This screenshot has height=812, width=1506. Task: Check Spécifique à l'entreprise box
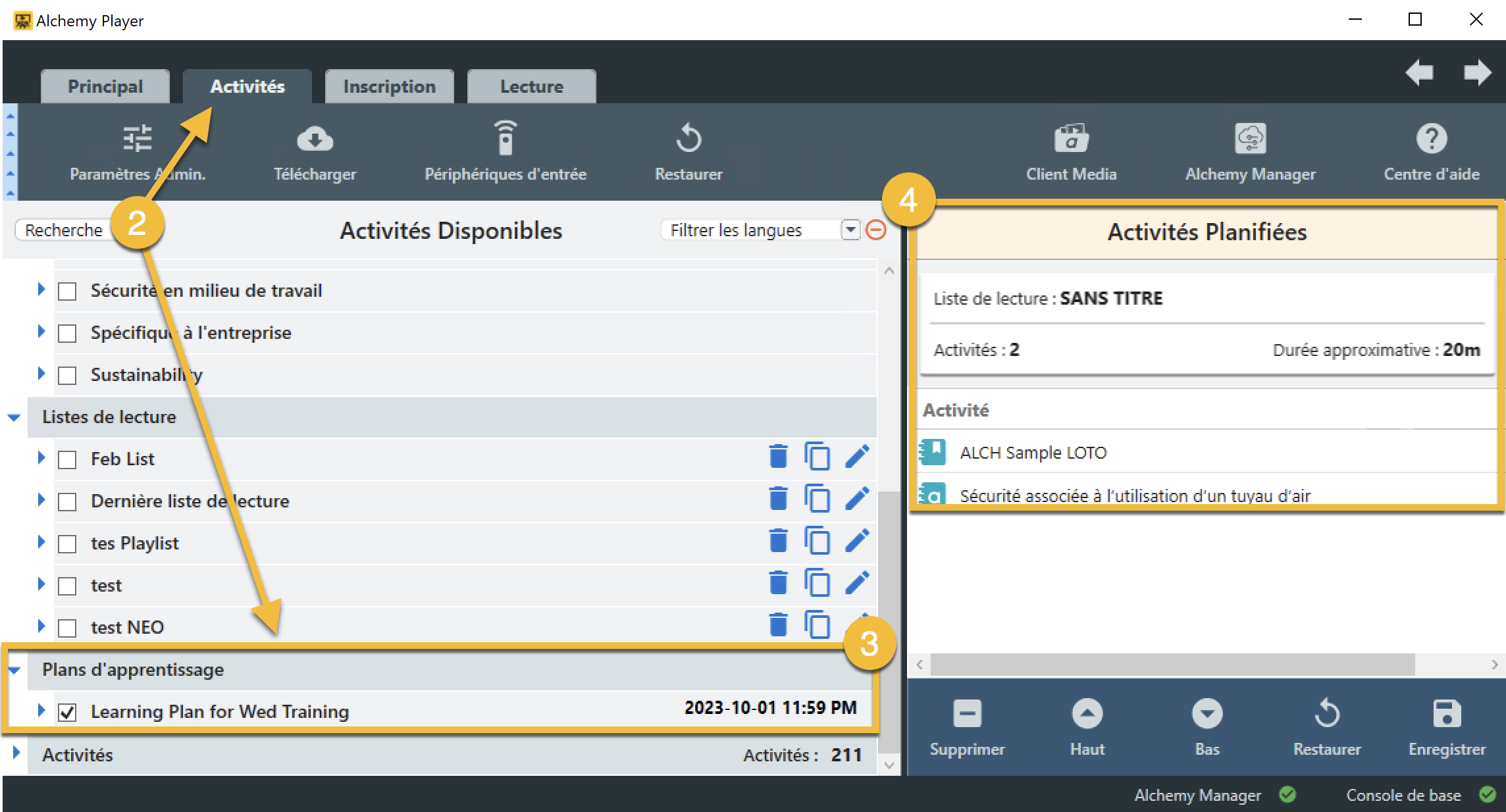click(67, 333)
